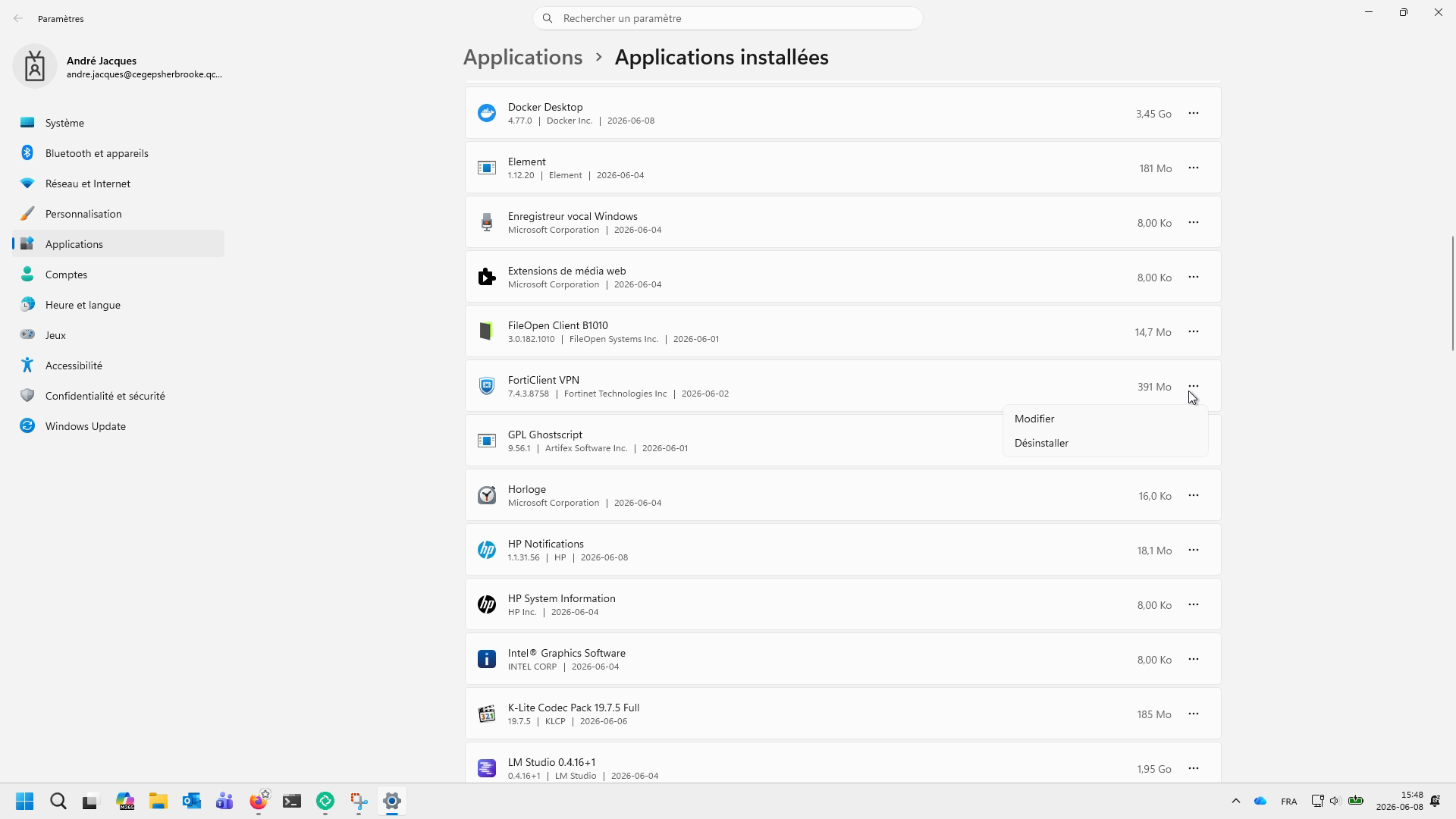1456x819 pixels.
Task: Open more options for Horloge
Action: coord(1194,495)
